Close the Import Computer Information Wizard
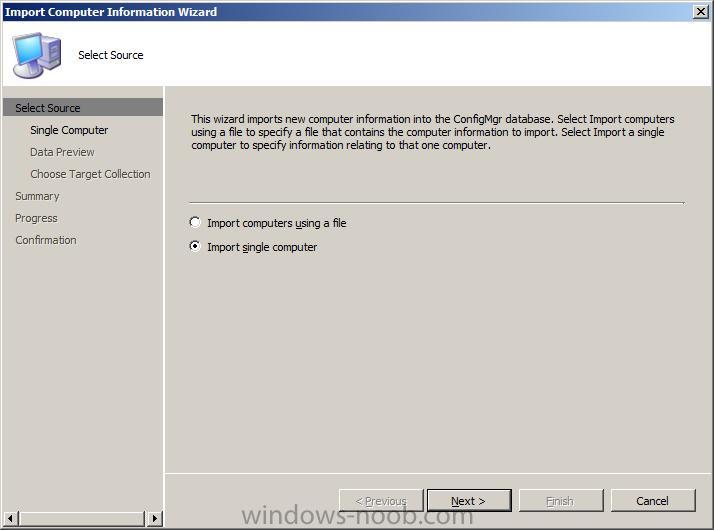This screenshot has height=530, width=714. point(700,11)
